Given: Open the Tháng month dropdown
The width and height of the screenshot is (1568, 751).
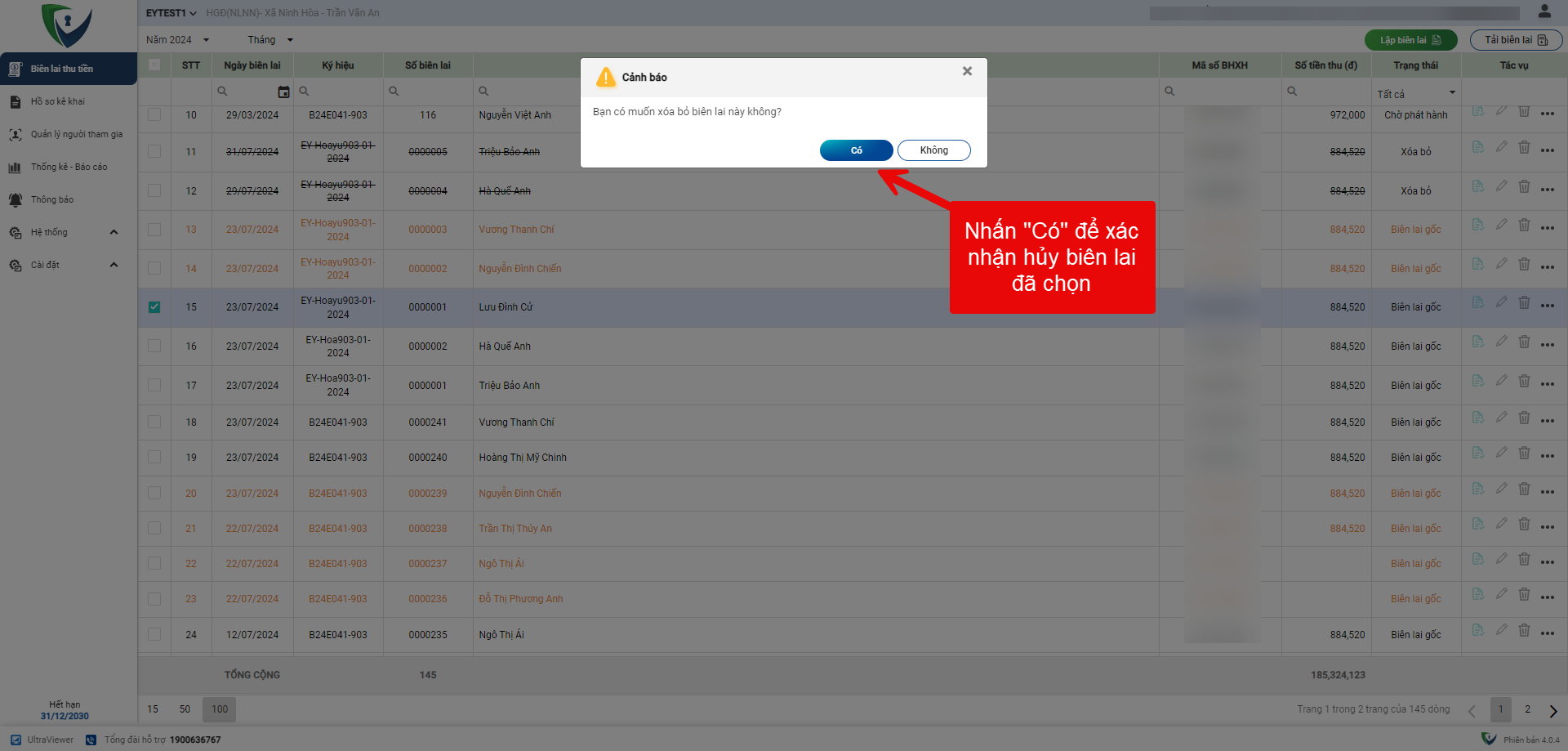Looking at the screenshot, I should pyautogui.click(x=269, y=40).
